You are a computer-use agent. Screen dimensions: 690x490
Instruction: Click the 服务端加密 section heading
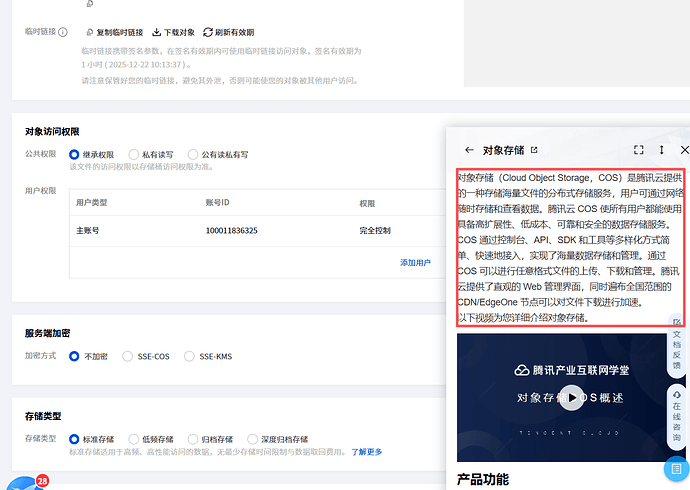click(48, 333)
